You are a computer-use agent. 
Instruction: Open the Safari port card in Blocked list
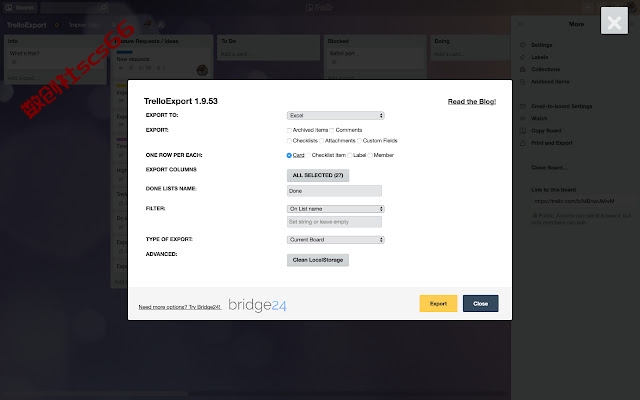[x=375, y=58]
